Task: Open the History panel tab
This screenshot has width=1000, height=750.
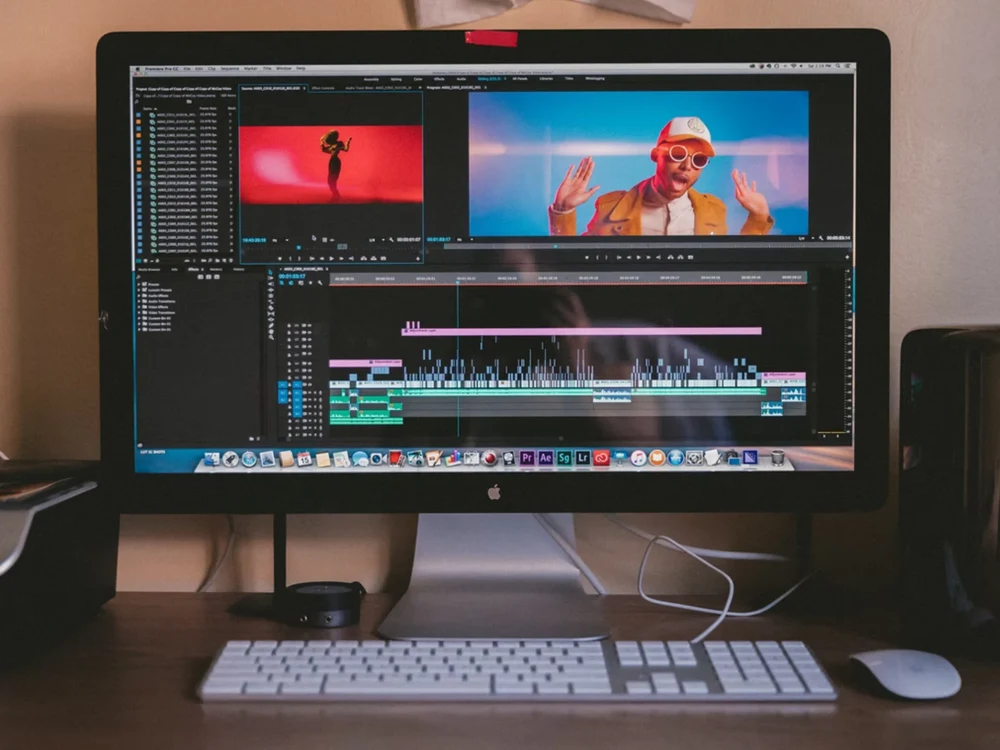Action: click(239, 269)
